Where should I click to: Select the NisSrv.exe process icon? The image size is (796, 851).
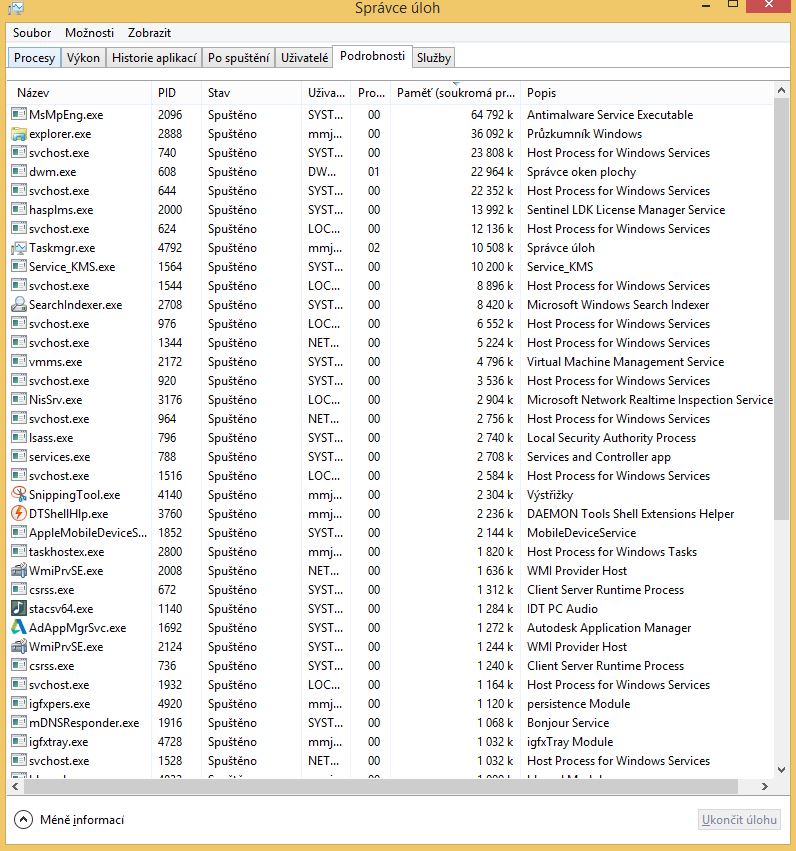coord(19,399)
